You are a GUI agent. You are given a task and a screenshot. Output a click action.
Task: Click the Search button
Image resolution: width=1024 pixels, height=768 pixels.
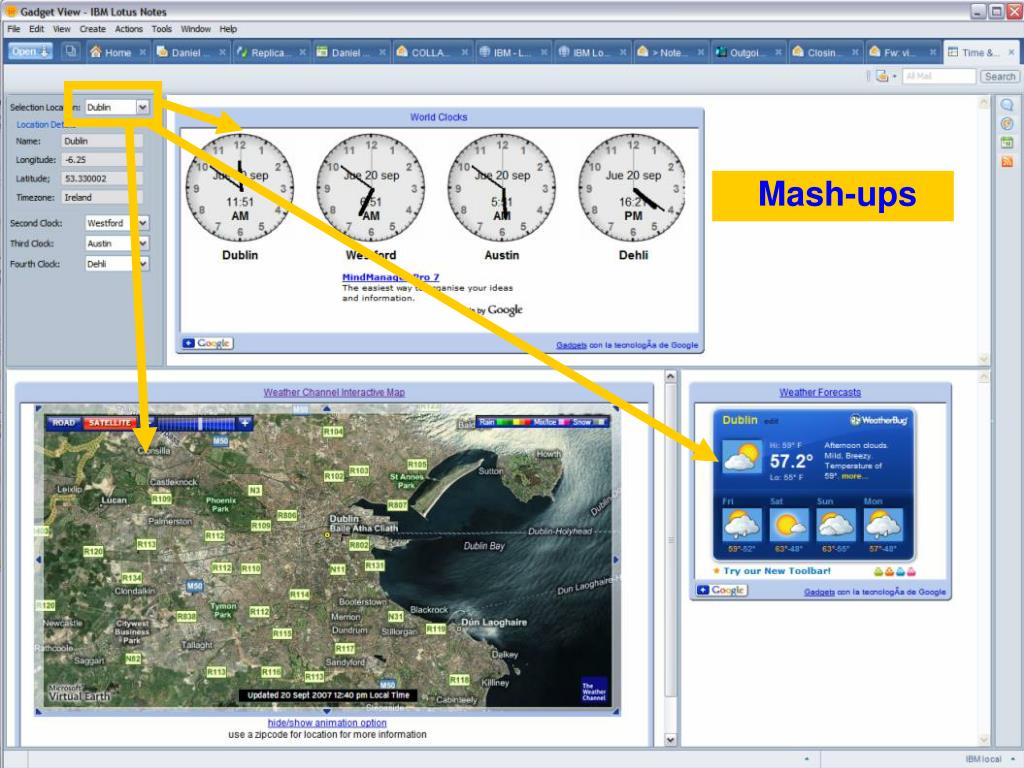point(999,76)
